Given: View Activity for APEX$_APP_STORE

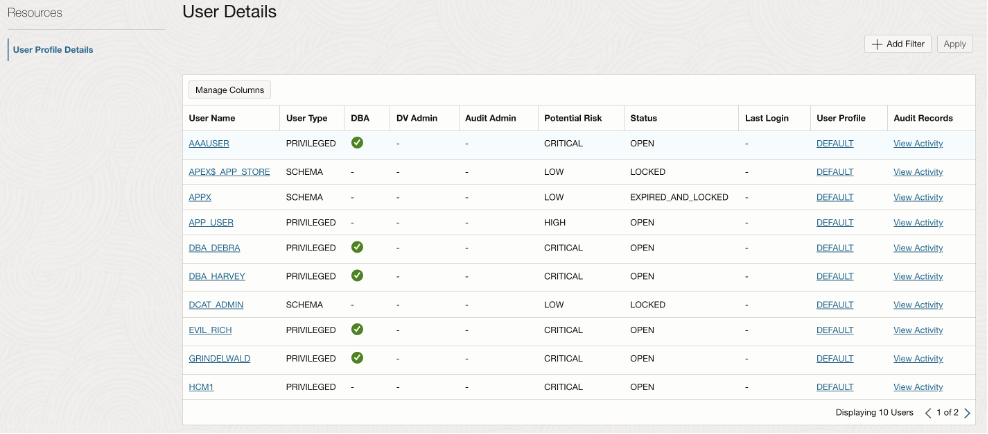Looking at the screenshot, I should pos(918,172).
